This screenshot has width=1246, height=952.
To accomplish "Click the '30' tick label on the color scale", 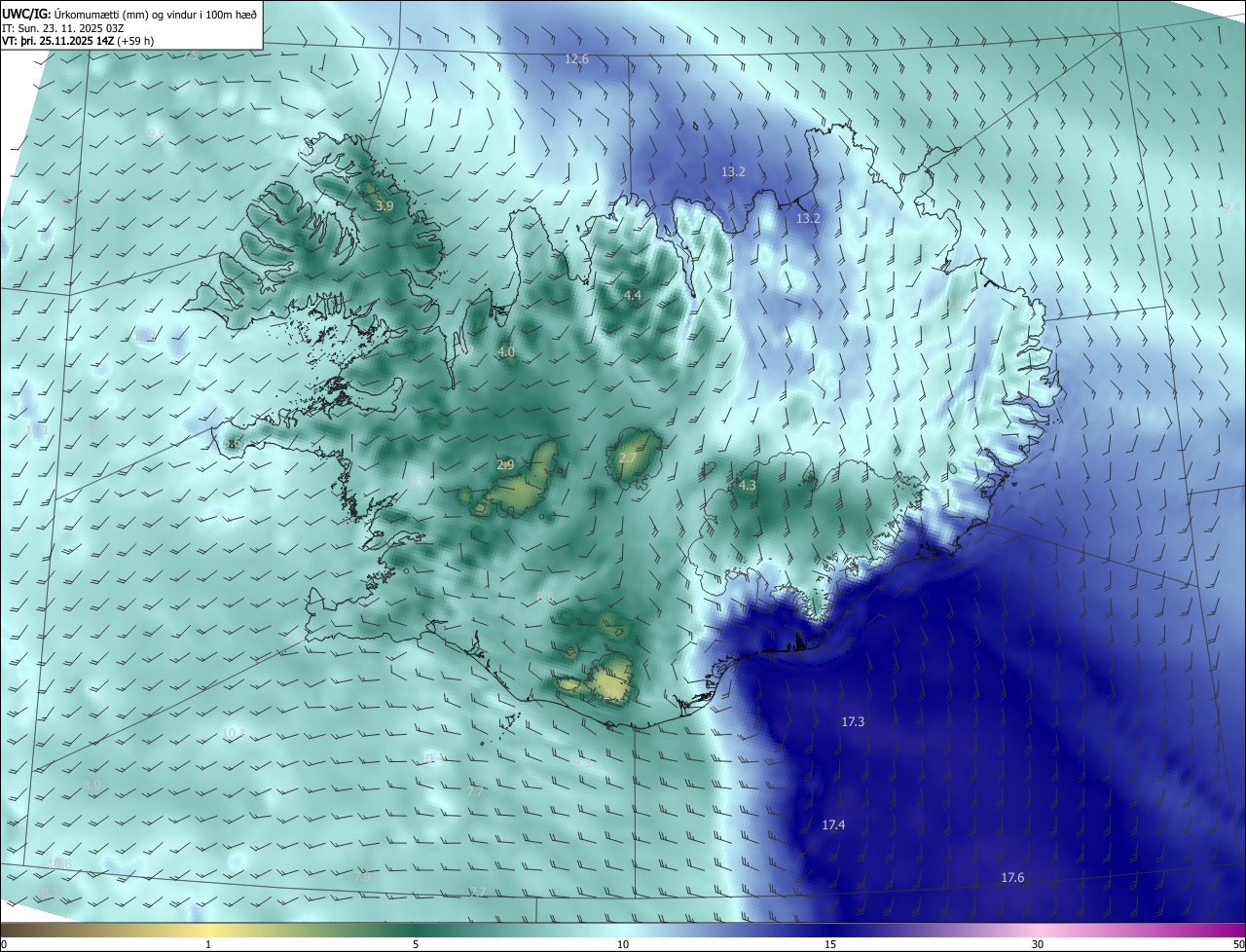I will [1038, 945].
